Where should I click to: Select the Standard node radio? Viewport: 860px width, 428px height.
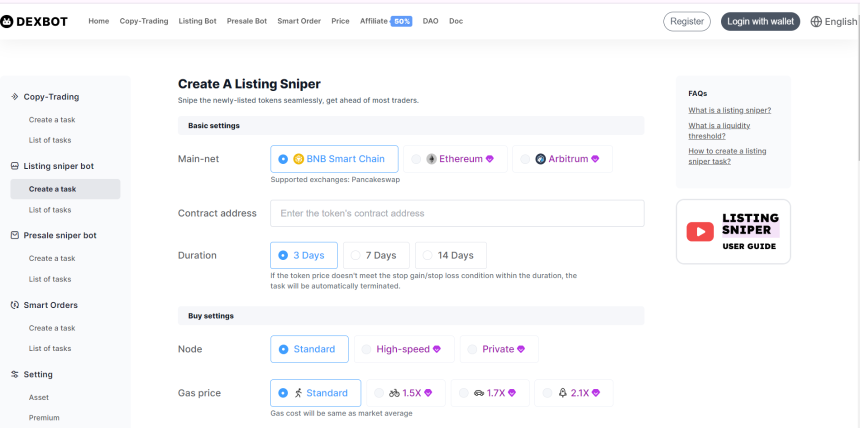[283, 349]
